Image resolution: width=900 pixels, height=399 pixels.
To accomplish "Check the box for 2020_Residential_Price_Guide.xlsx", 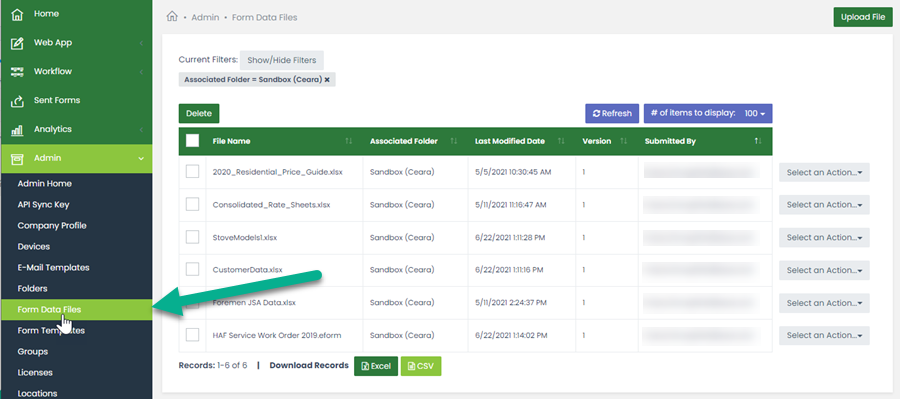I will tap(193, 172).
